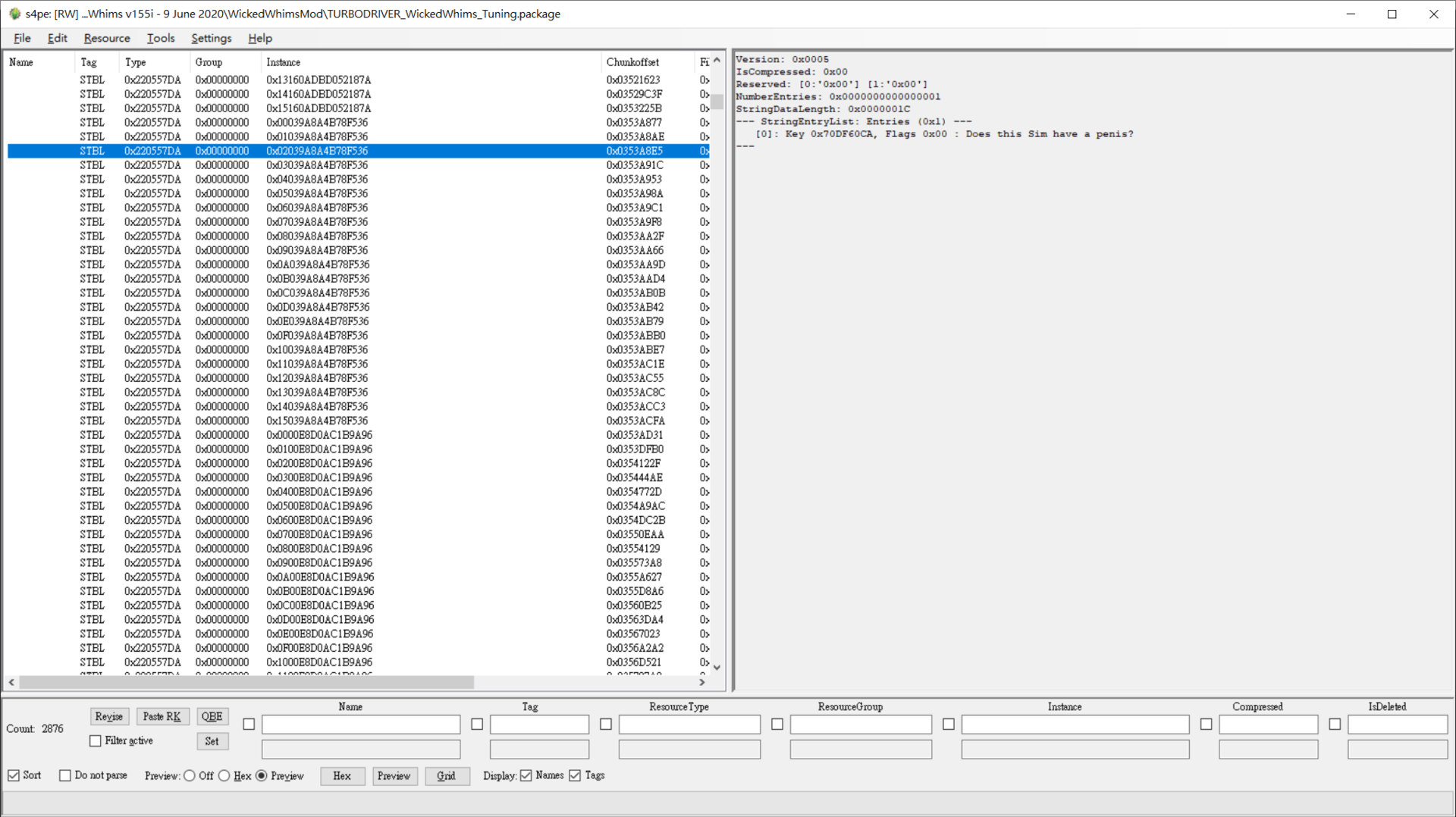Click the horizontal scrollbar left arrow

[11, 682]
